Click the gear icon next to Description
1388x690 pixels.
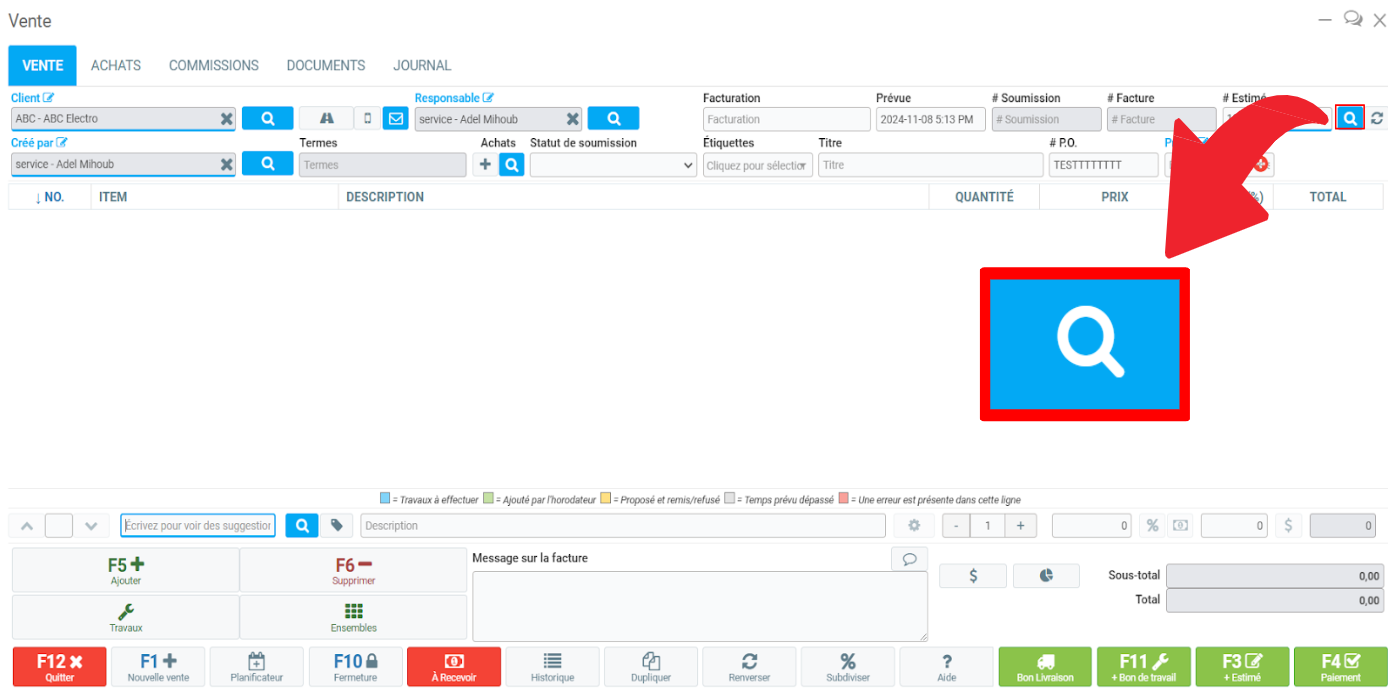pyautogui.click(x=913, y=526)
